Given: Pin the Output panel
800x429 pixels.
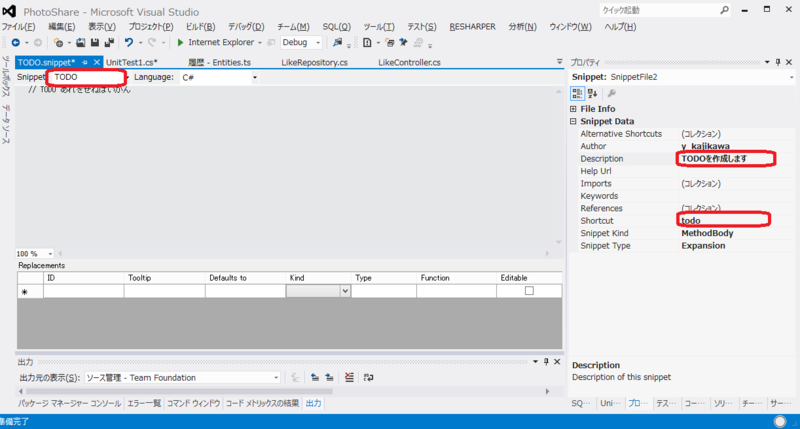Looking at the screenshot, I should click(546, 362).
